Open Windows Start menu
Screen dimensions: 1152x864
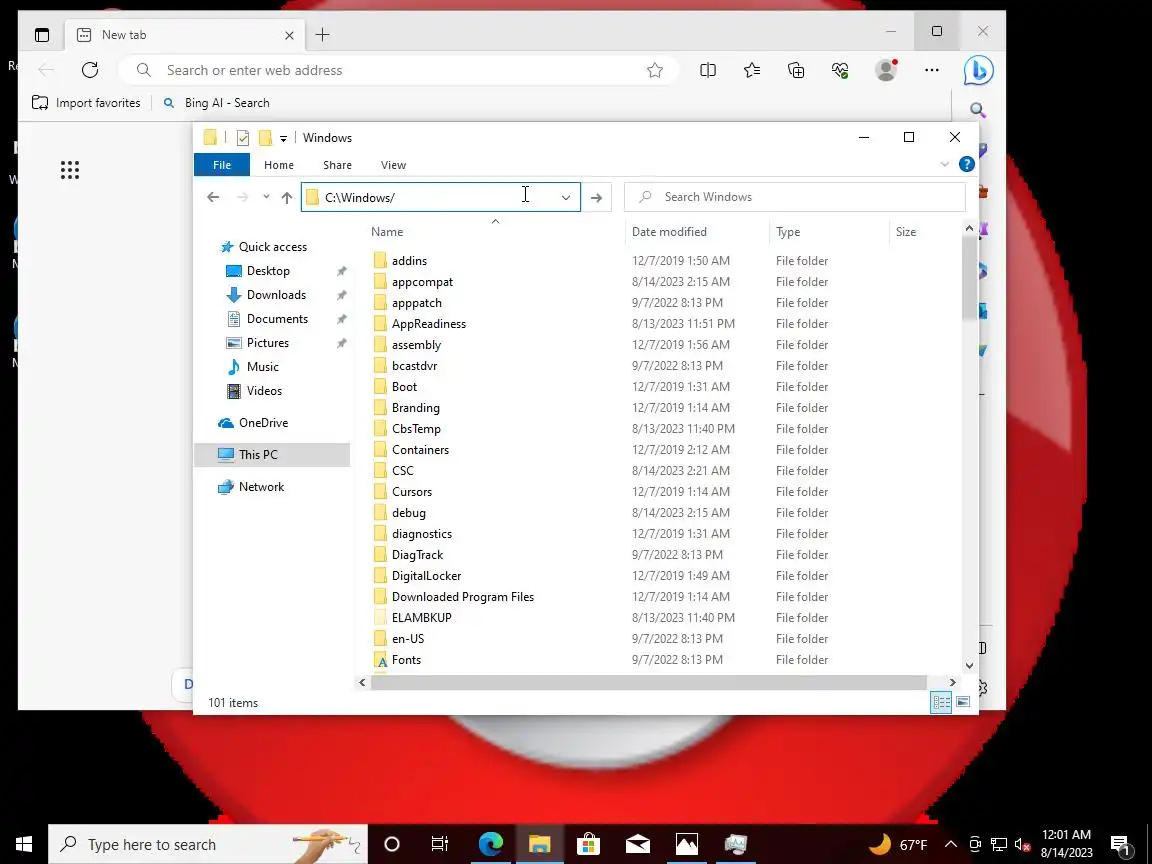24,844
